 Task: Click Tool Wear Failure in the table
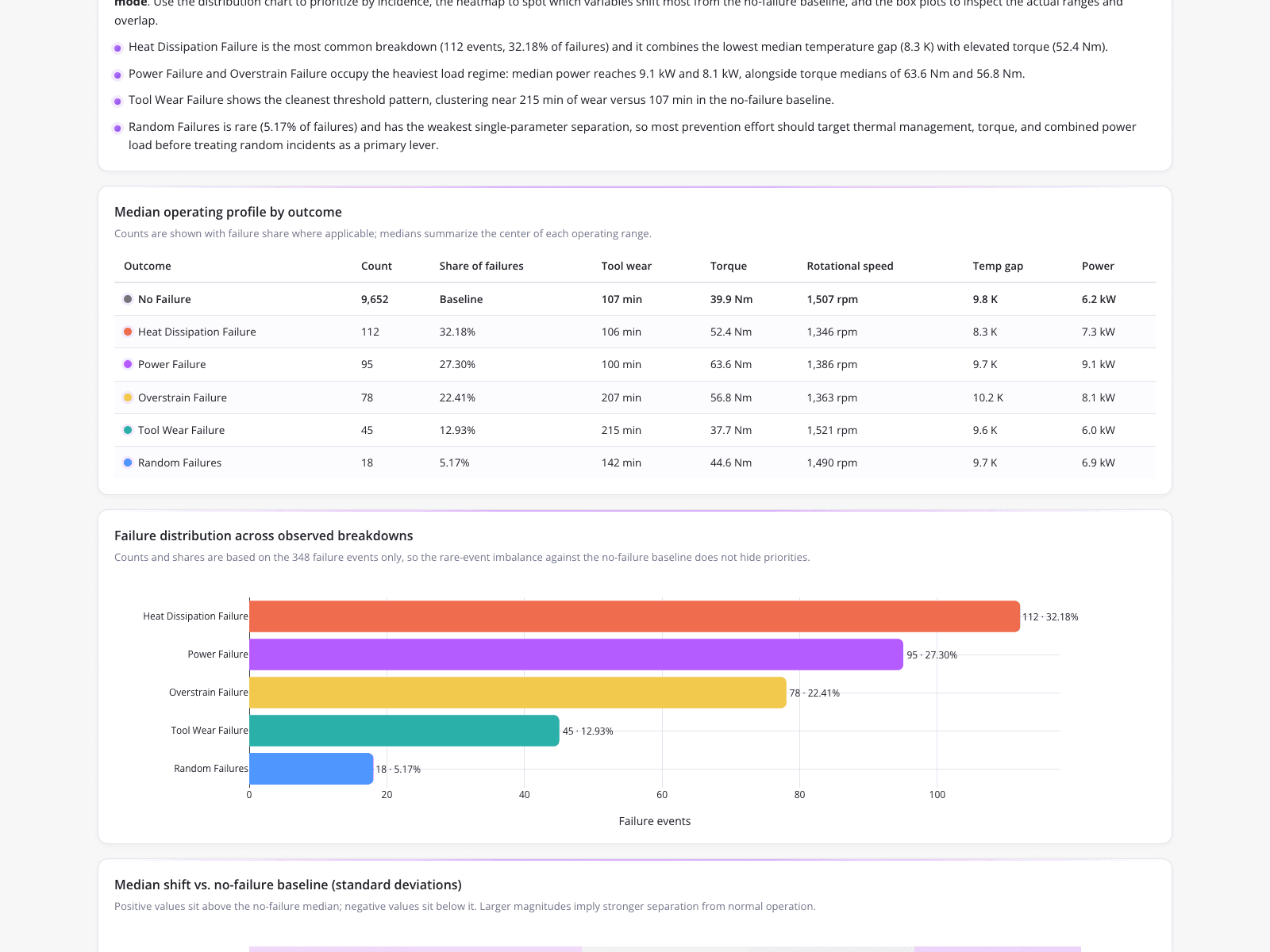[181, 430]
